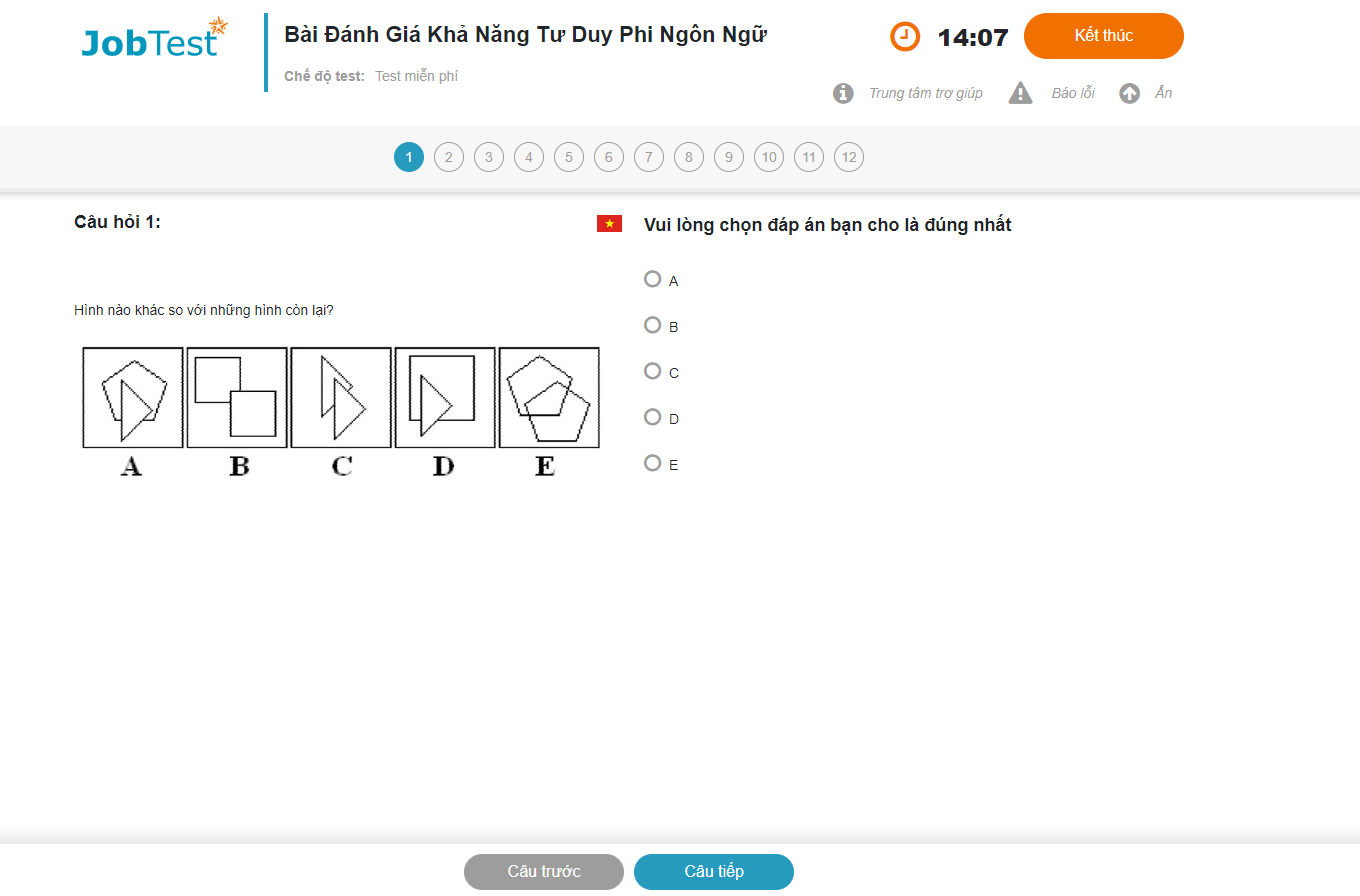Choose answer B radio button

point(653,325)
